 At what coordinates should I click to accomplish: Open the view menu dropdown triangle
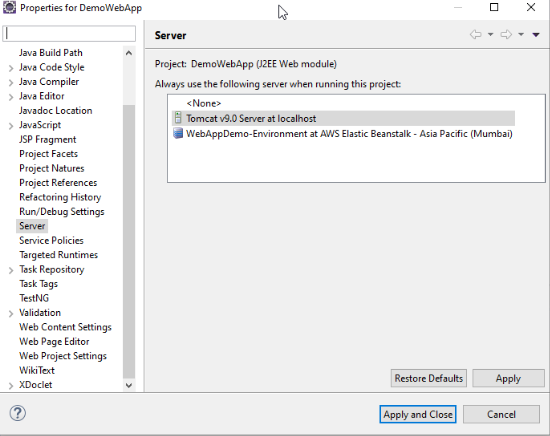click(536, 34)
